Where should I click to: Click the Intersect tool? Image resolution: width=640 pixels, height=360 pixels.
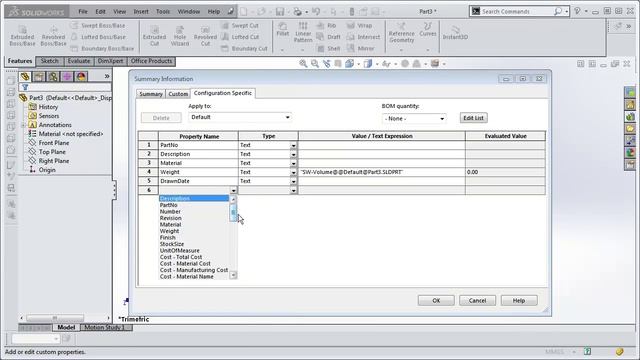click(x=363, y=37)
